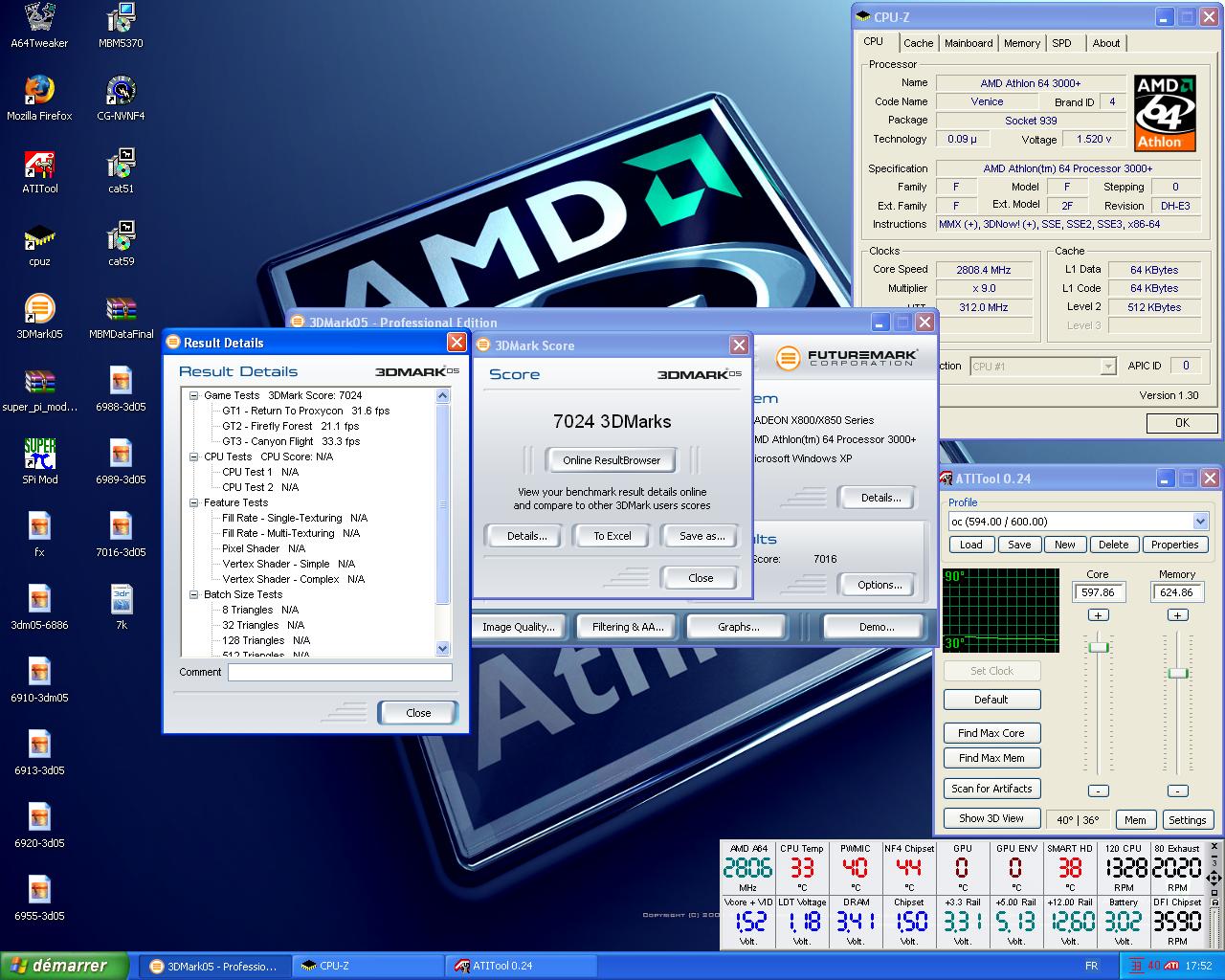Collapse the Feature Tests tree node
Viewport: 1225px width, 980px height.
(x=193, y=502)
